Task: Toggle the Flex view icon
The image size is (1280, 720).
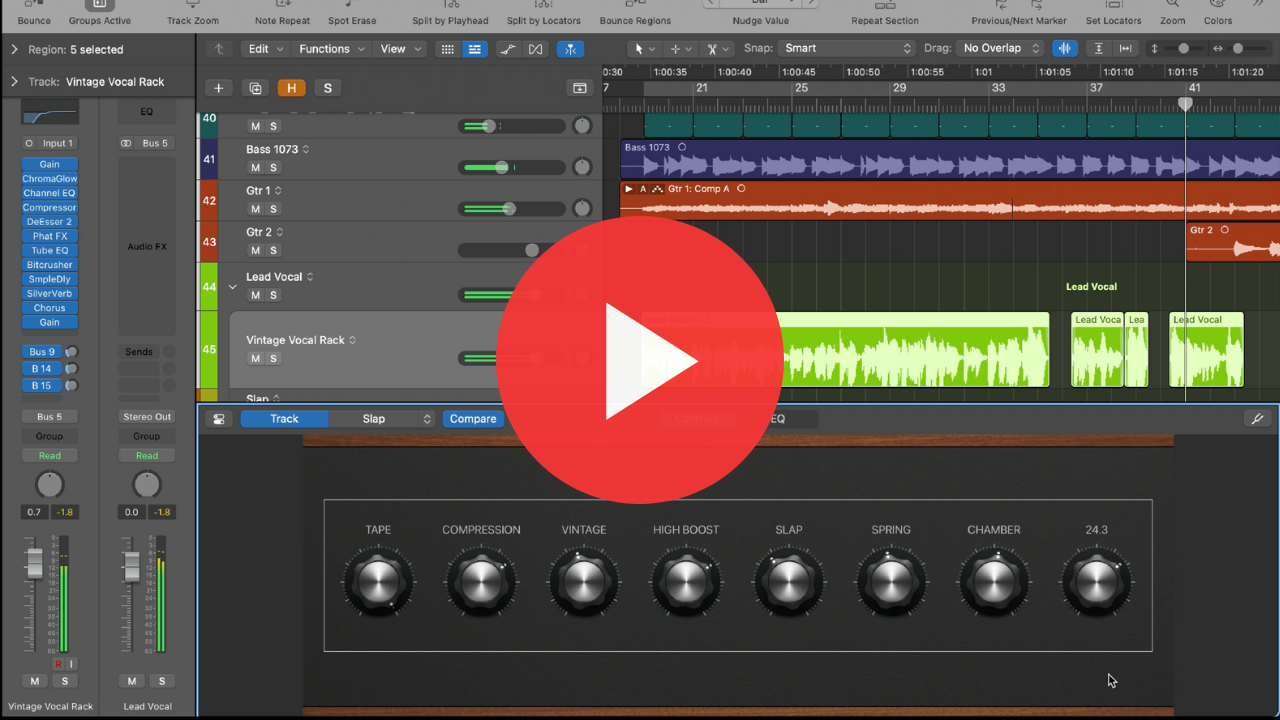Action: click(536, 49)
